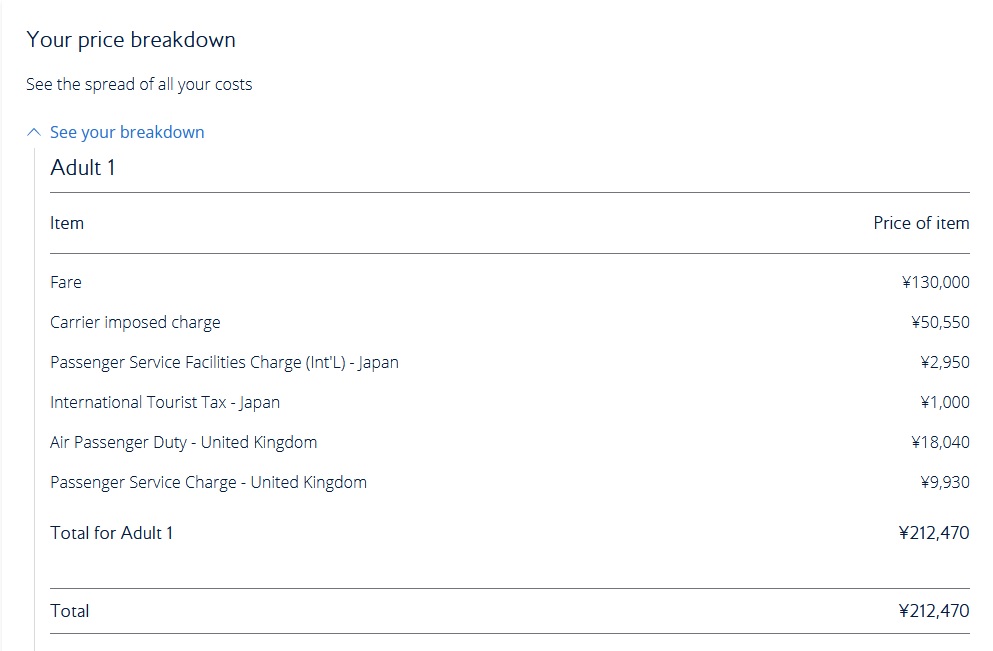
Task: Click the Price of item column header
Action: (921, 223)
